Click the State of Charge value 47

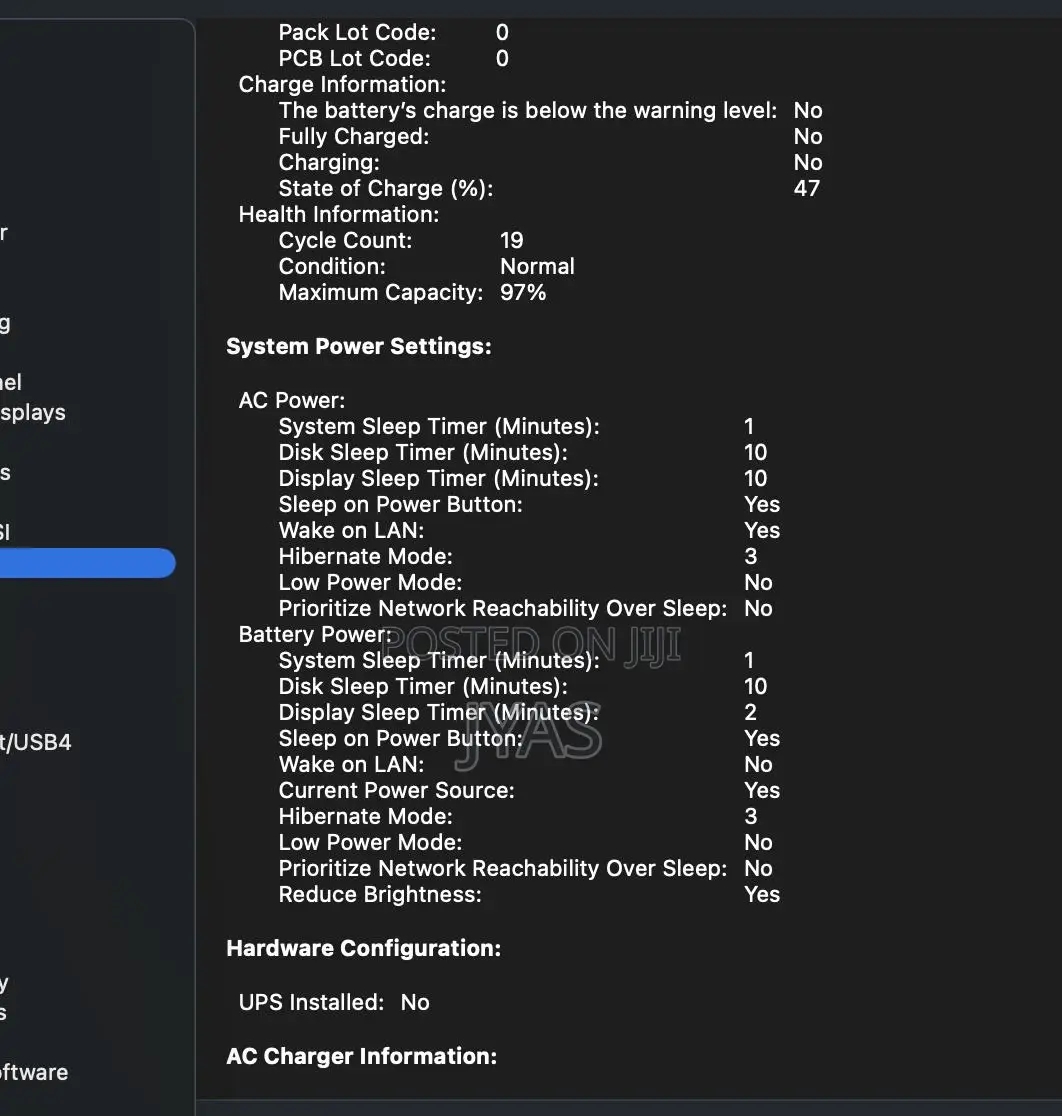pos(806,188)
